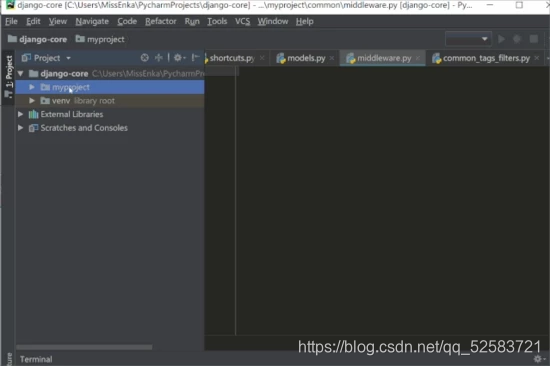Viewport: 550px width, 366px height.
Task: Open the Run menu
Action: click(x=192, y=21)
